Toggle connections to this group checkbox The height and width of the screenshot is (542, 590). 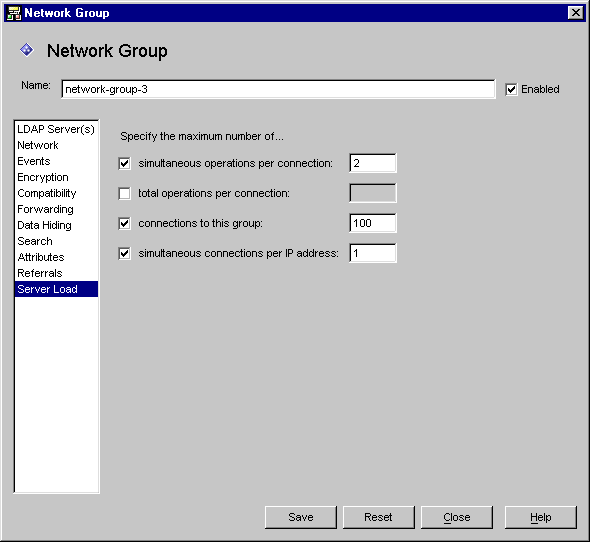[x=125, y=224]
